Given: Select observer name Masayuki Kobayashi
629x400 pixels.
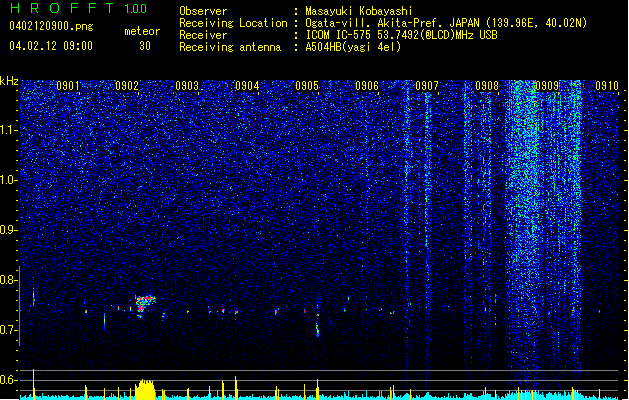Looking at the screenshot, I should [x=359, y=11].
